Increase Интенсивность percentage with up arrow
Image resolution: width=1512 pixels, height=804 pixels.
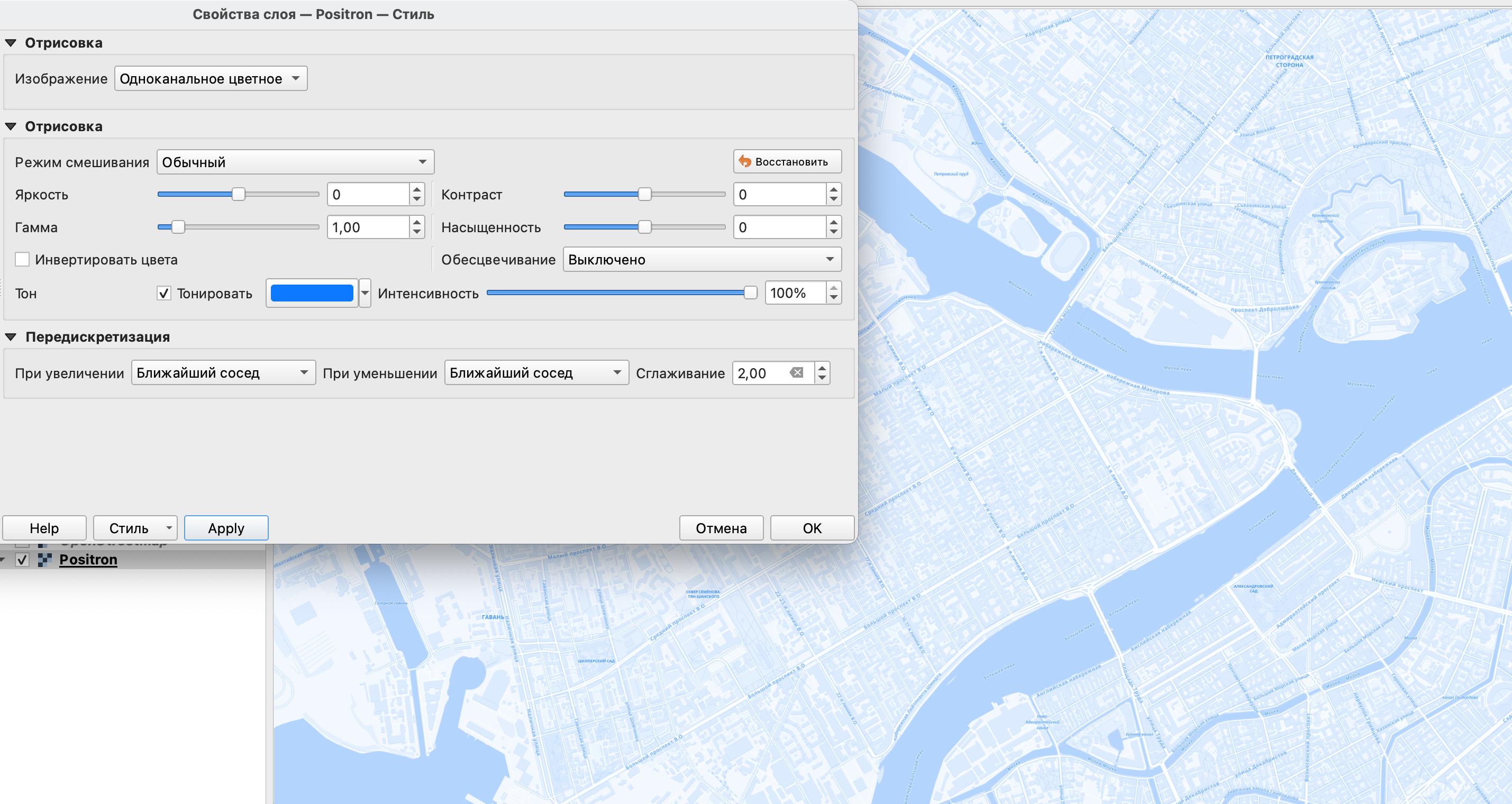(x=833, y=288)
